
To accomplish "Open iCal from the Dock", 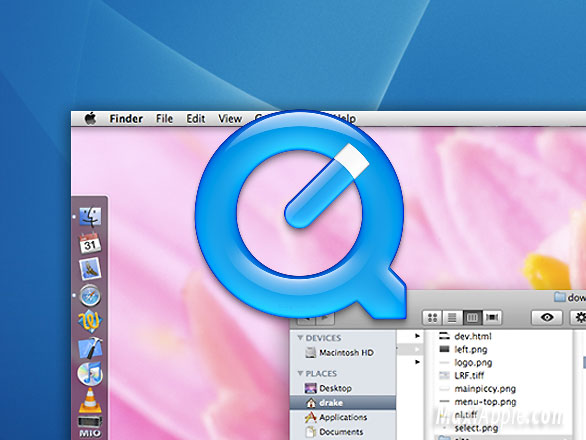I will (90, 243).
